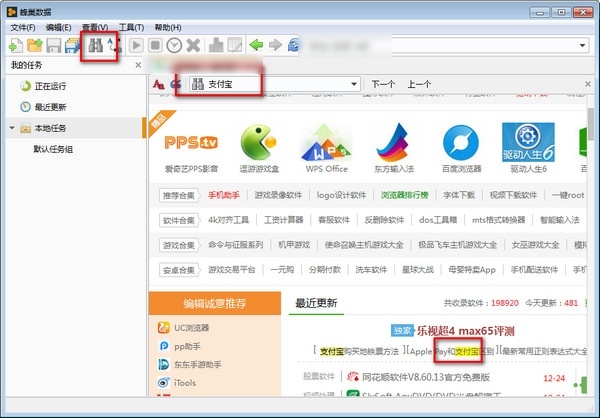This screenshot has height=418, width=600.
Task: Click the 东方输入法 icon
Action: pyautogui.click(x=393, y=142)
